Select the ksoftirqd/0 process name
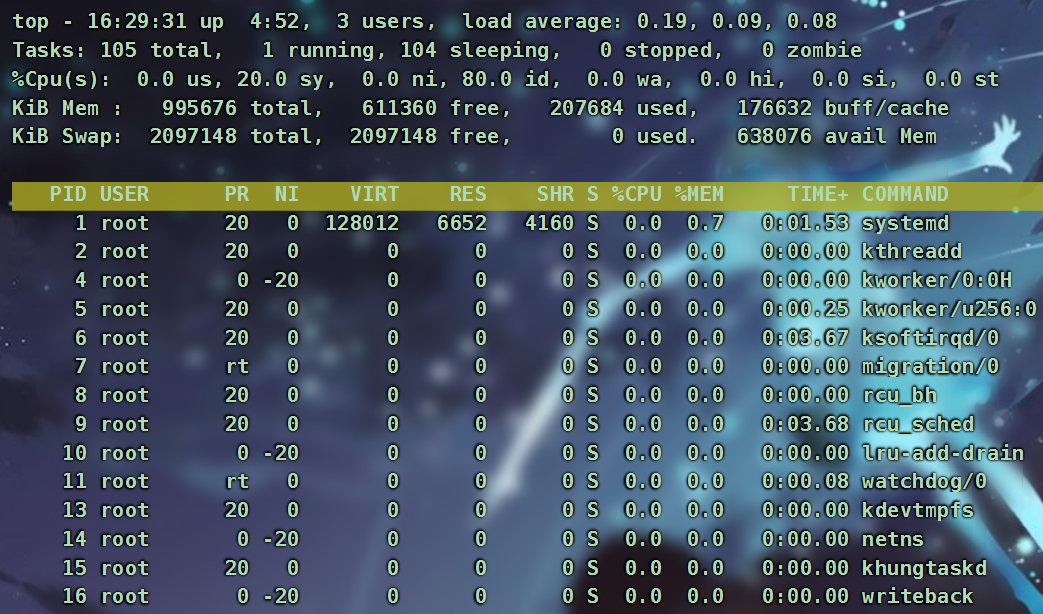 [x=930, y=338]
